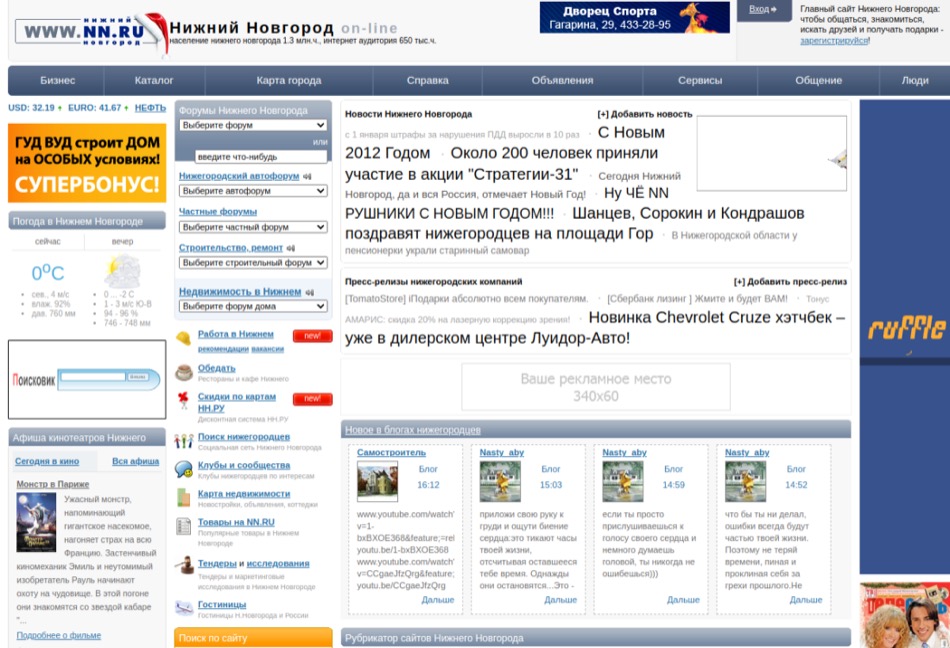Open the people icon beside Поиск нижегородцев

[x=184, y=441]
